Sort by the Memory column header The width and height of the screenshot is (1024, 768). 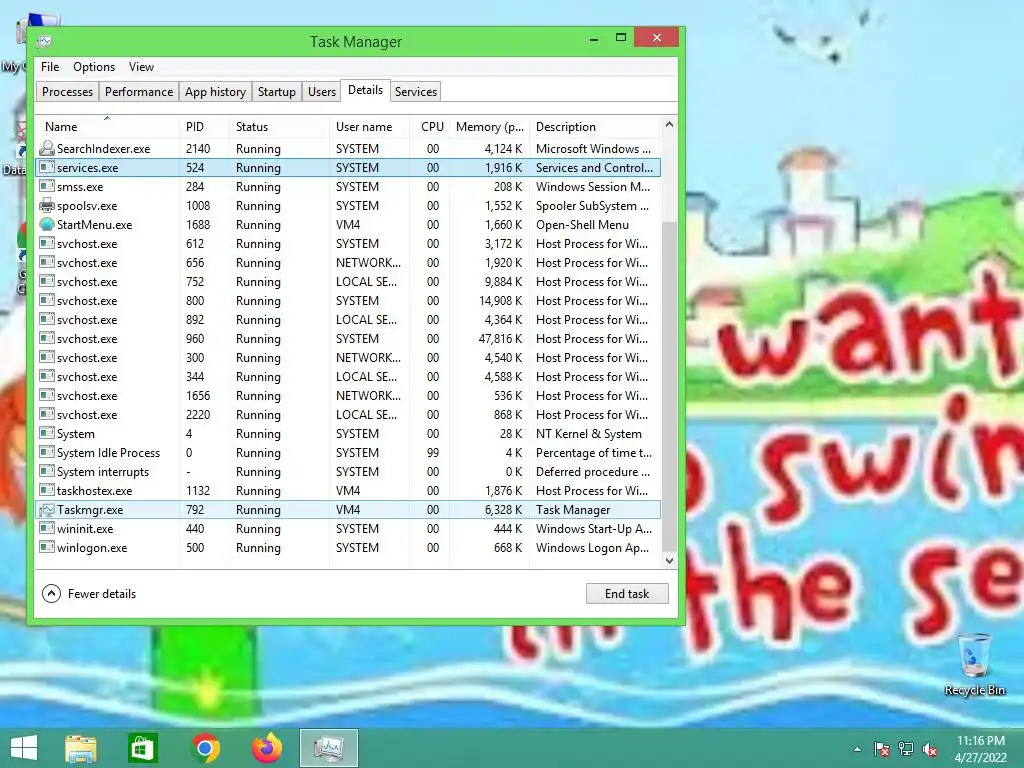tap(490, 127)
